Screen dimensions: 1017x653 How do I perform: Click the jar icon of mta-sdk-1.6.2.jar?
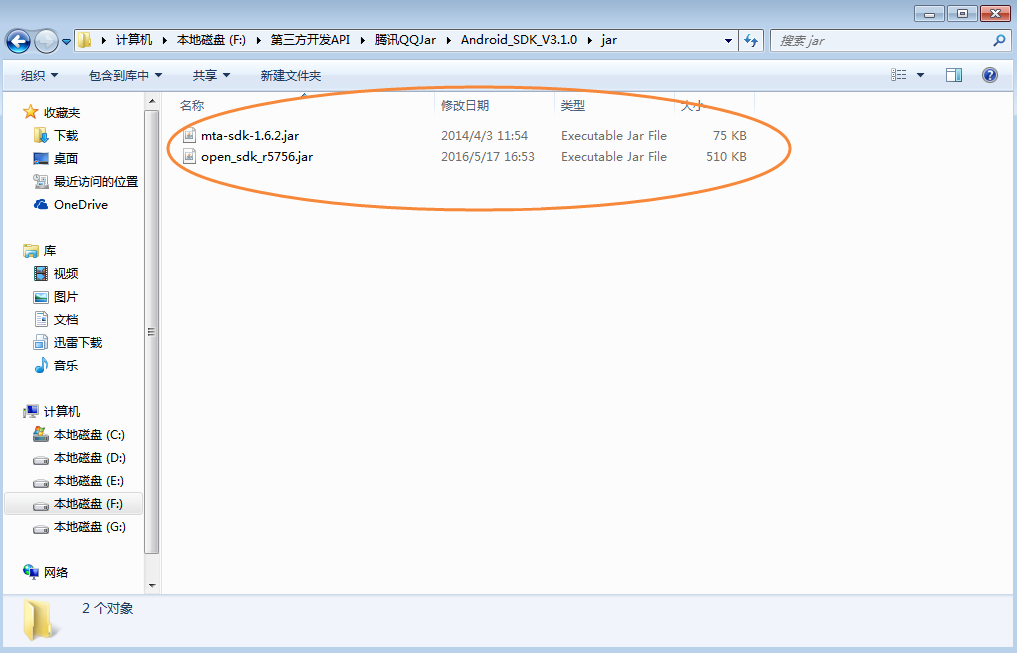(x=189, y=135)
